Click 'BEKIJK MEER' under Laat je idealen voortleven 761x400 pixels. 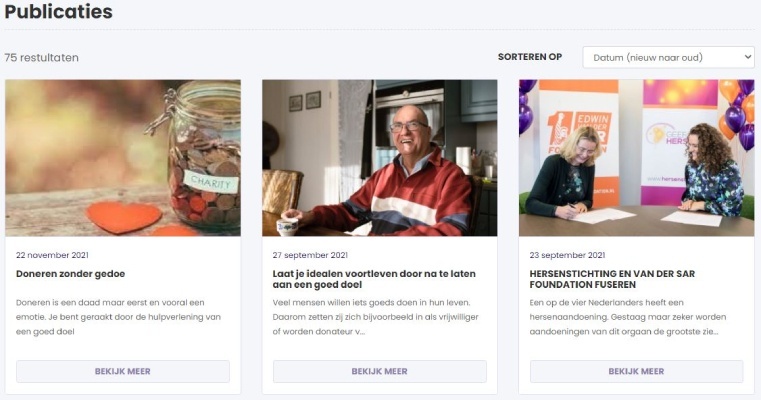coord(380,371)
